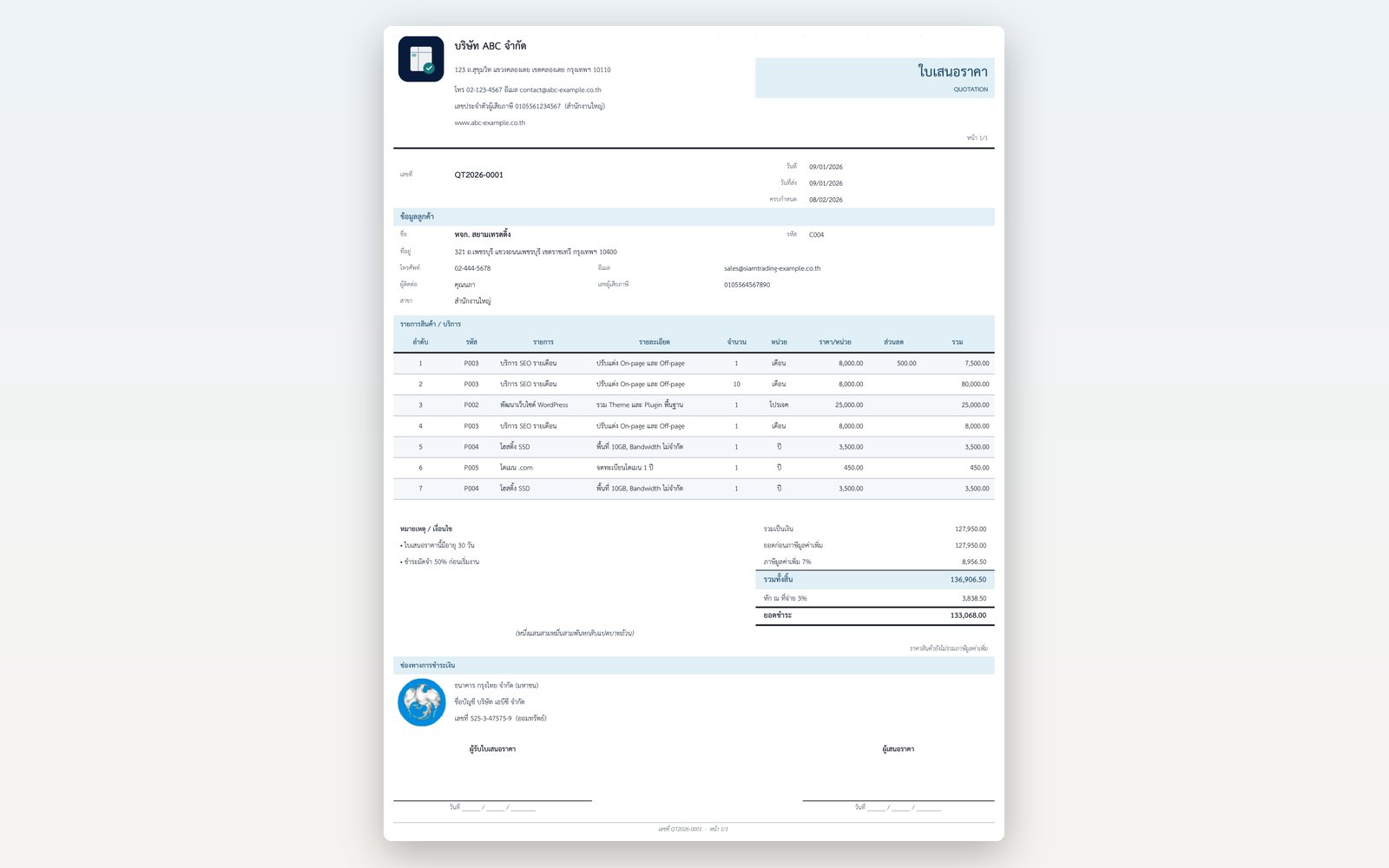
Task: Select VAT amount 8,956.50
Action: pyautogui.click(x=973, y=562)
